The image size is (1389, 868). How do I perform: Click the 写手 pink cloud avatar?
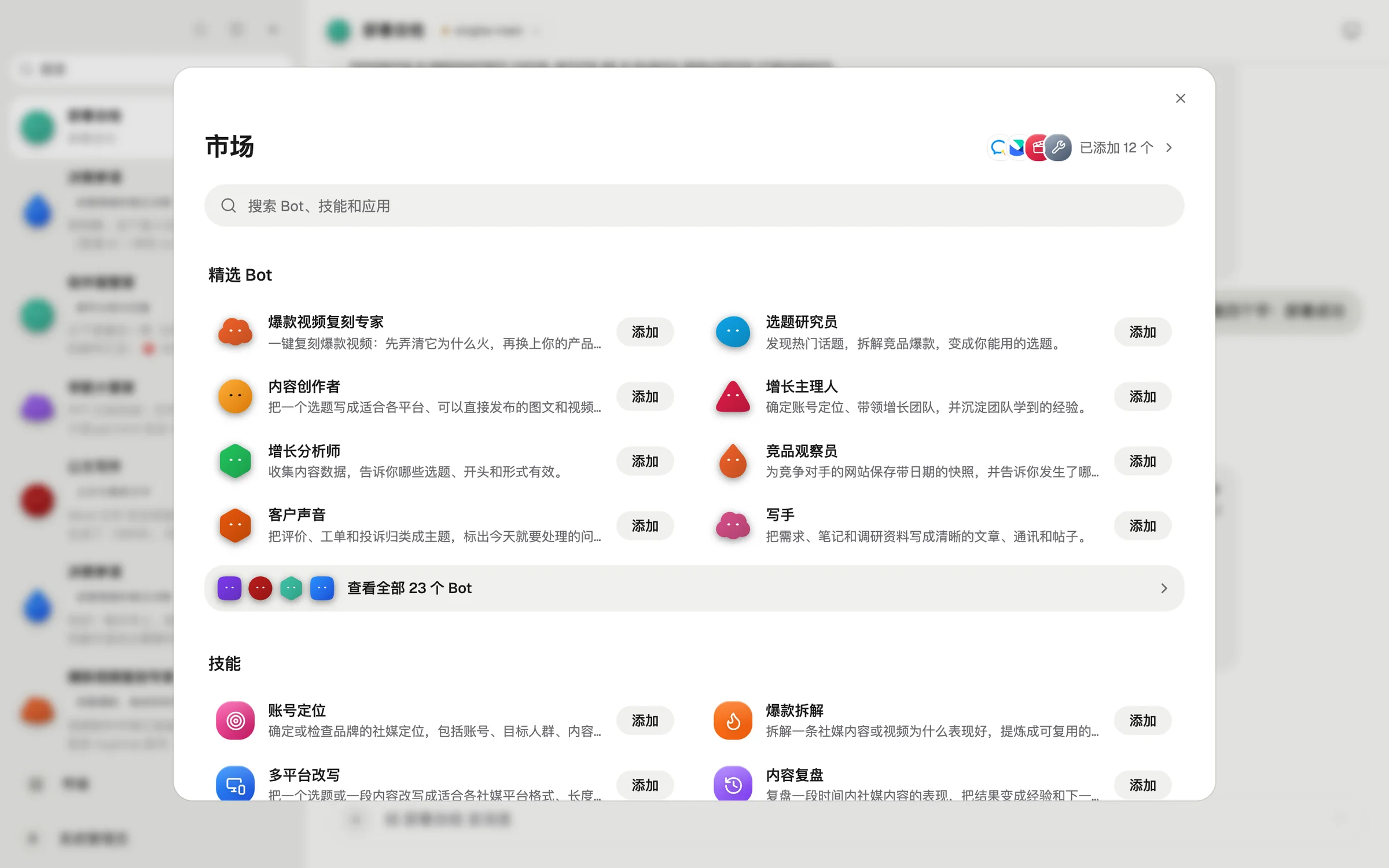pyautogui.click(x=733, y=525)
